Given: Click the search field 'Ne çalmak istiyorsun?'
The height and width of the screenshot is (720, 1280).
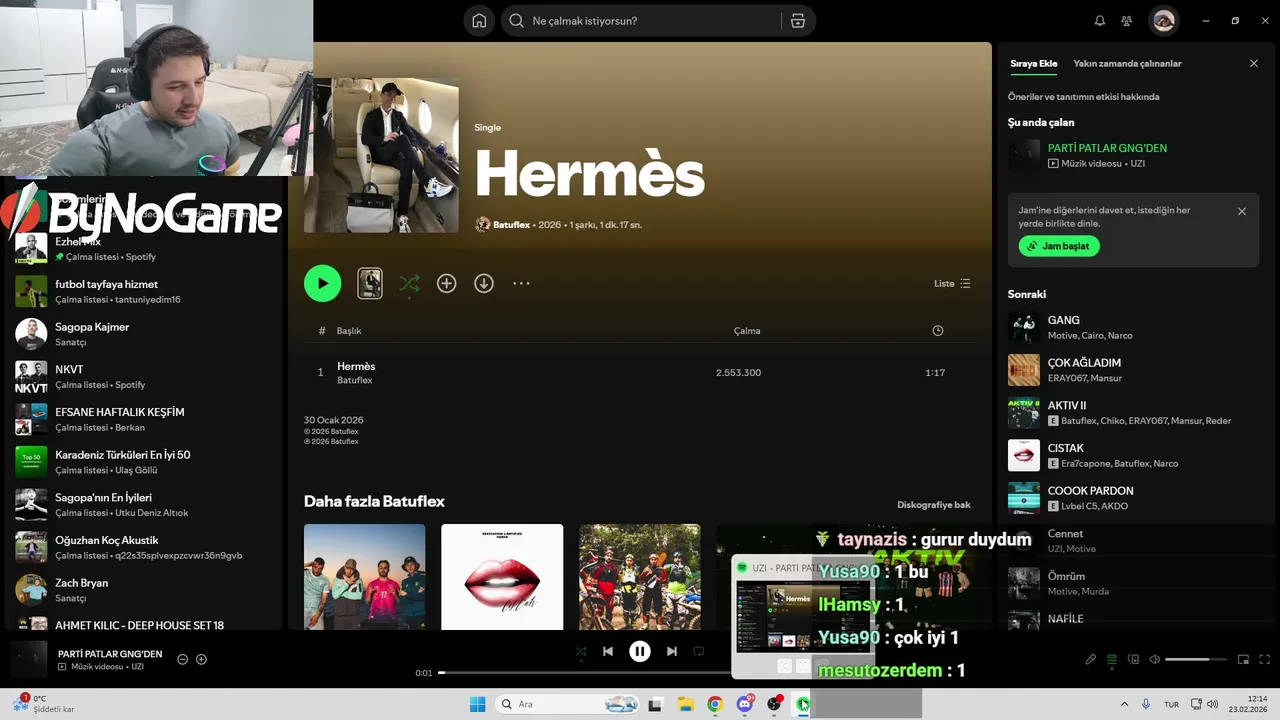Looking at the screenshot, I should [640, 21].
